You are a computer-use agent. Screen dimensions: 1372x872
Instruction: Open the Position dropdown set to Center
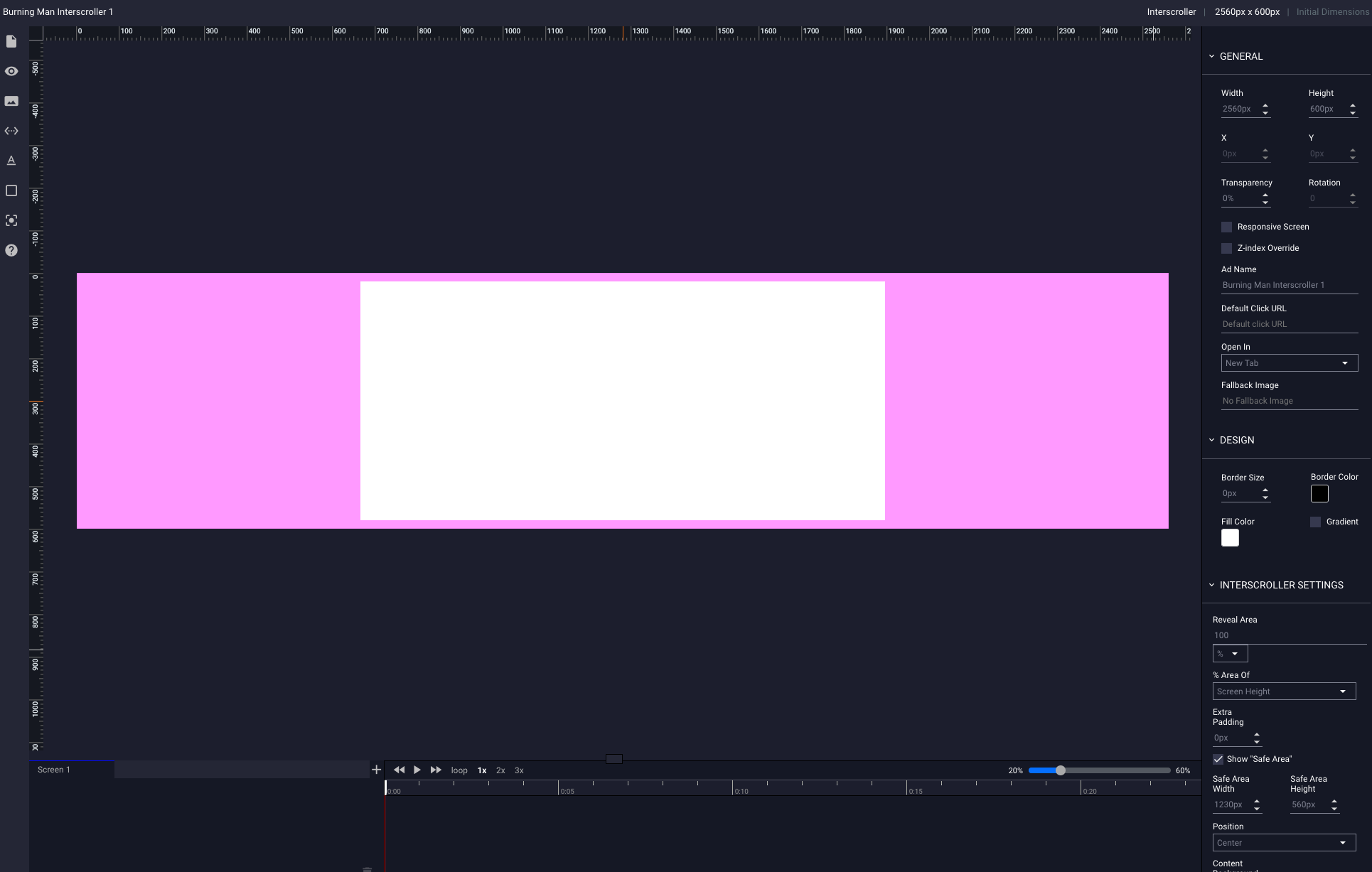pyautogui.click(x=1284, y=842)
